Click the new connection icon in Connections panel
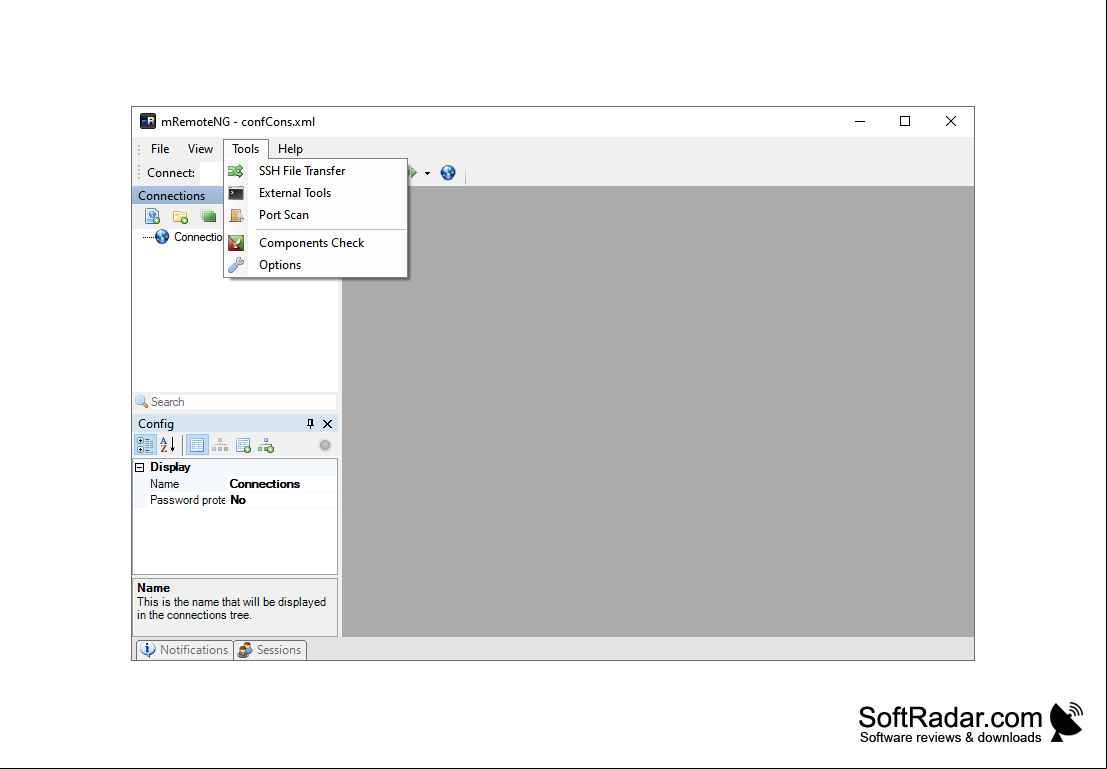This screenshot has height=769, width=1107. click(152, 216)
